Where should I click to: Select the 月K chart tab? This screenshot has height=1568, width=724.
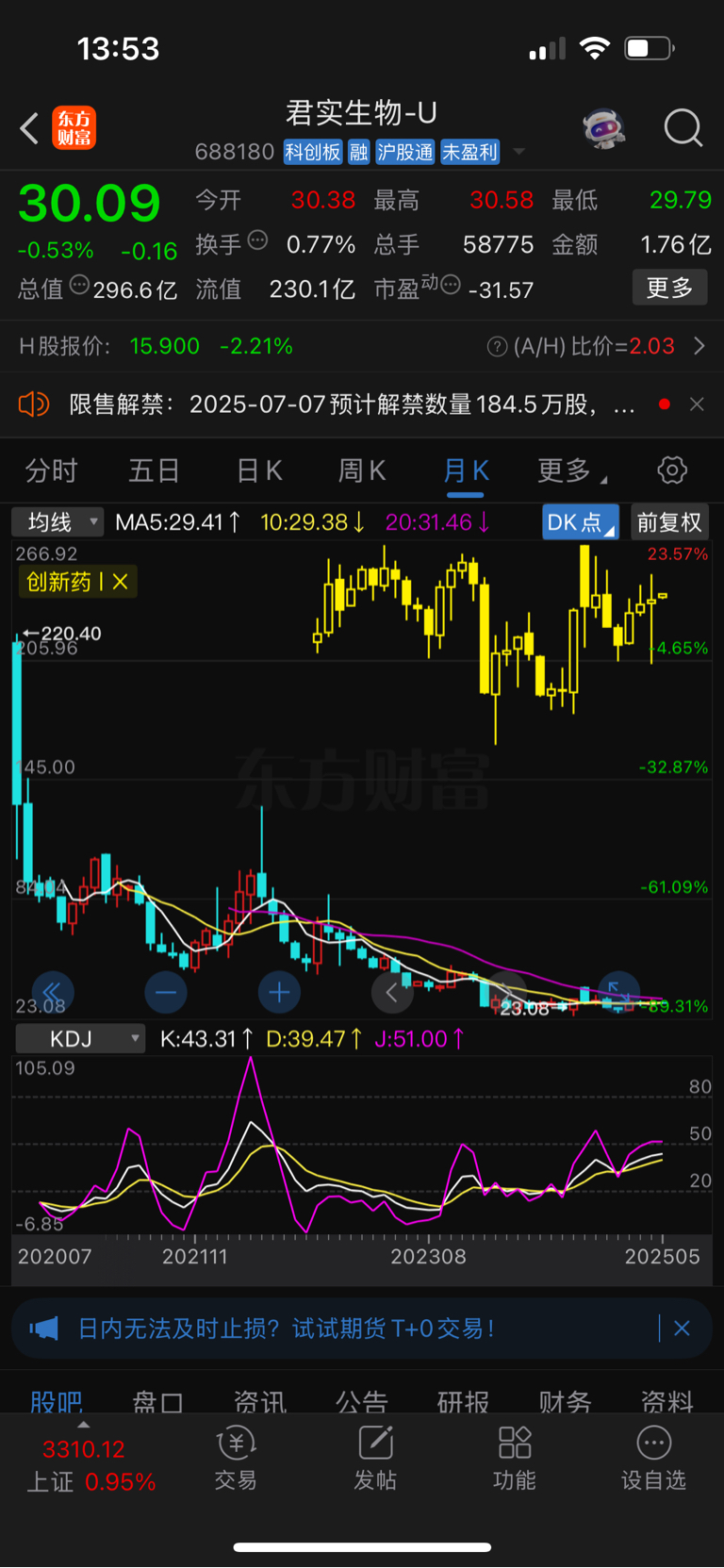pos(466,470)
